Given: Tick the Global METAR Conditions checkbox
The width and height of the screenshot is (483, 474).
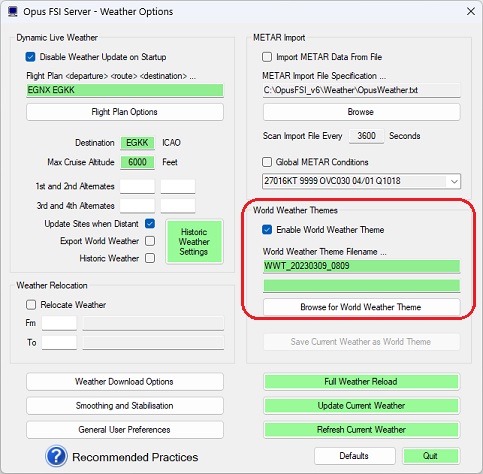Looking at the screenshot, I should 267,162.
